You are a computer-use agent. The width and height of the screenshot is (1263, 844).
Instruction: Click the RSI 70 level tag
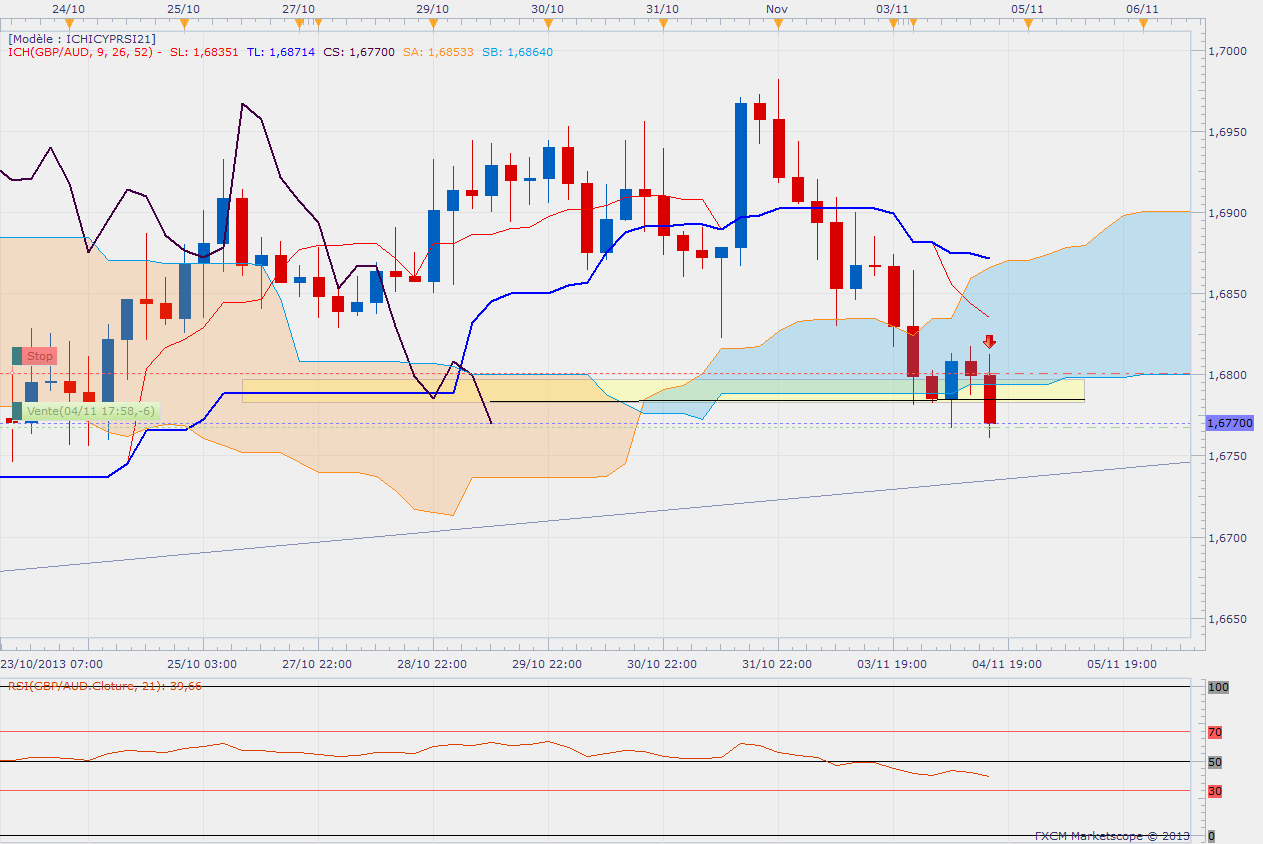click(x=1215, y=732)
